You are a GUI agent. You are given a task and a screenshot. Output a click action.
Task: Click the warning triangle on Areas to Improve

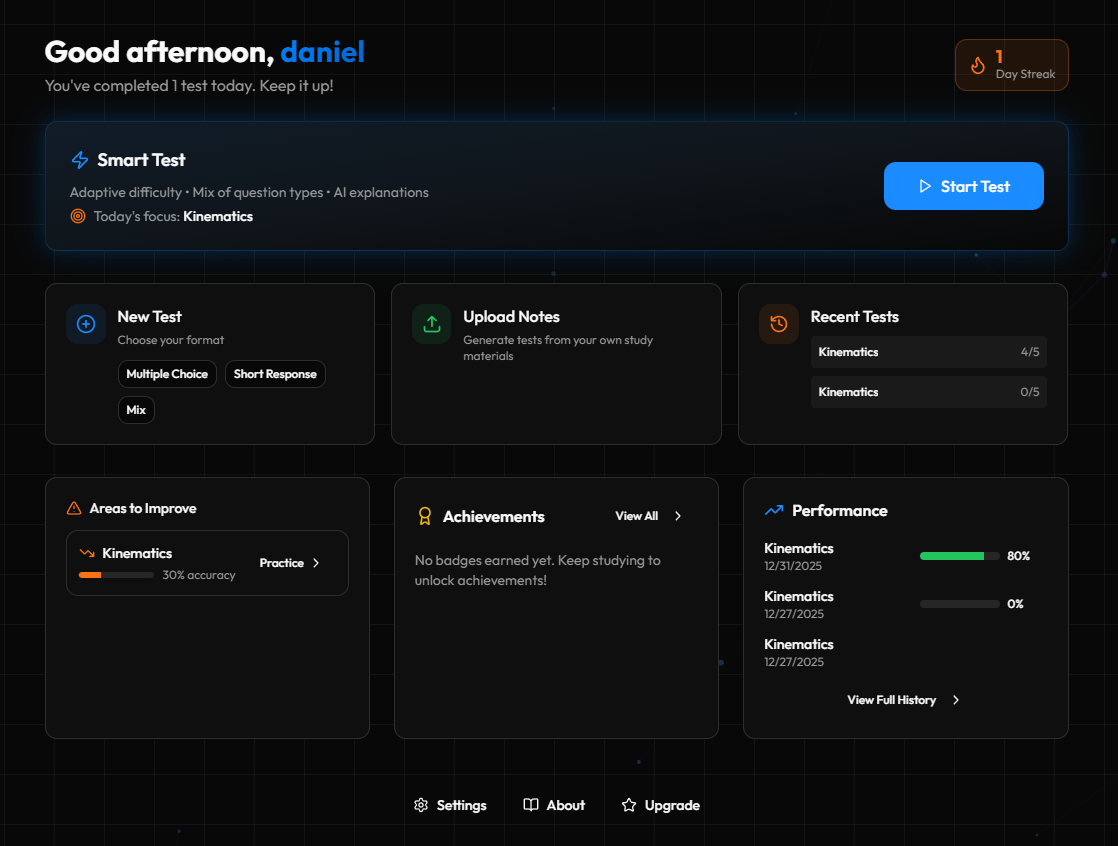[x=74, y=508]
